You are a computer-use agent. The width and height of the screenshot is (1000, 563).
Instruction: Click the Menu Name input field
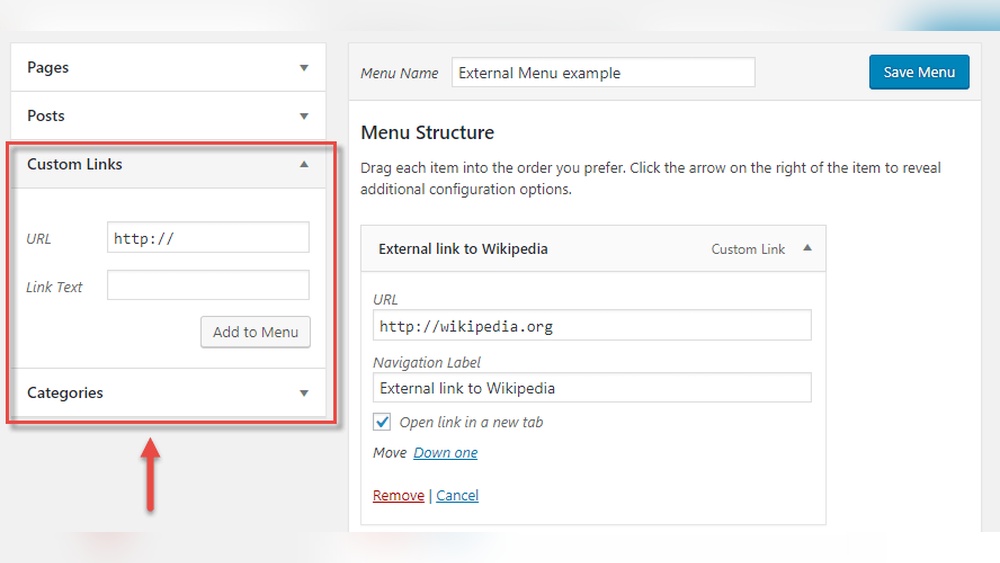[x=603, y=73]
